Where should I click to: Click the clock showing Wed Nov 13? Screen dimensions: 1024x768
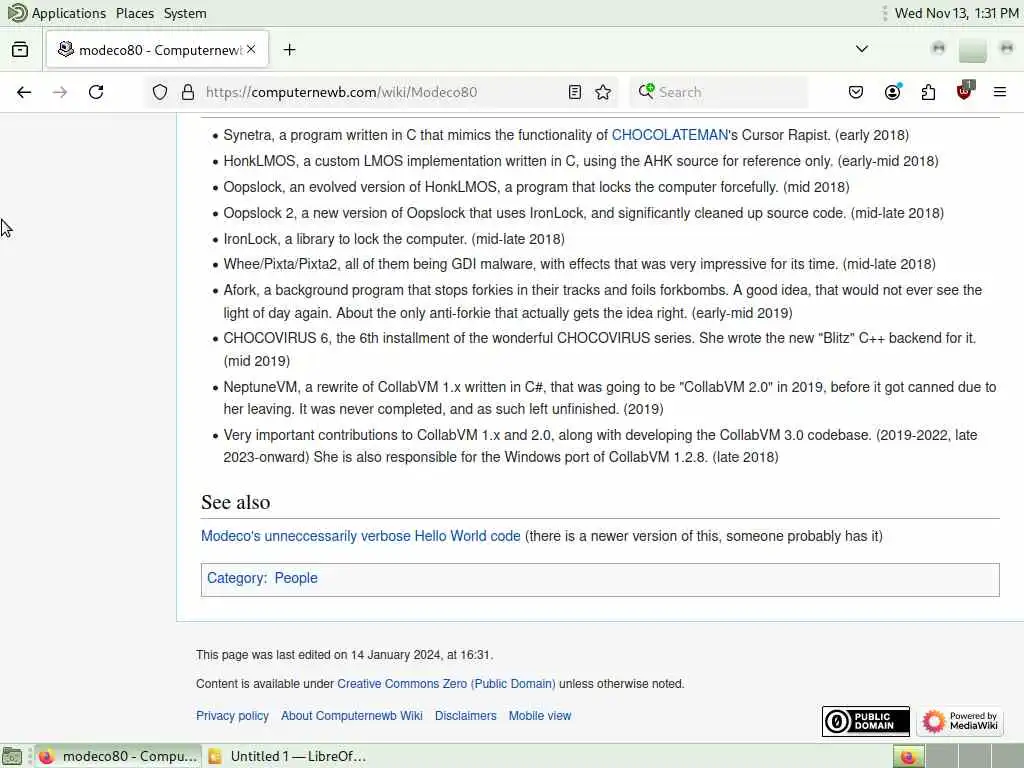pyautogui.click(x=956, y=13)
